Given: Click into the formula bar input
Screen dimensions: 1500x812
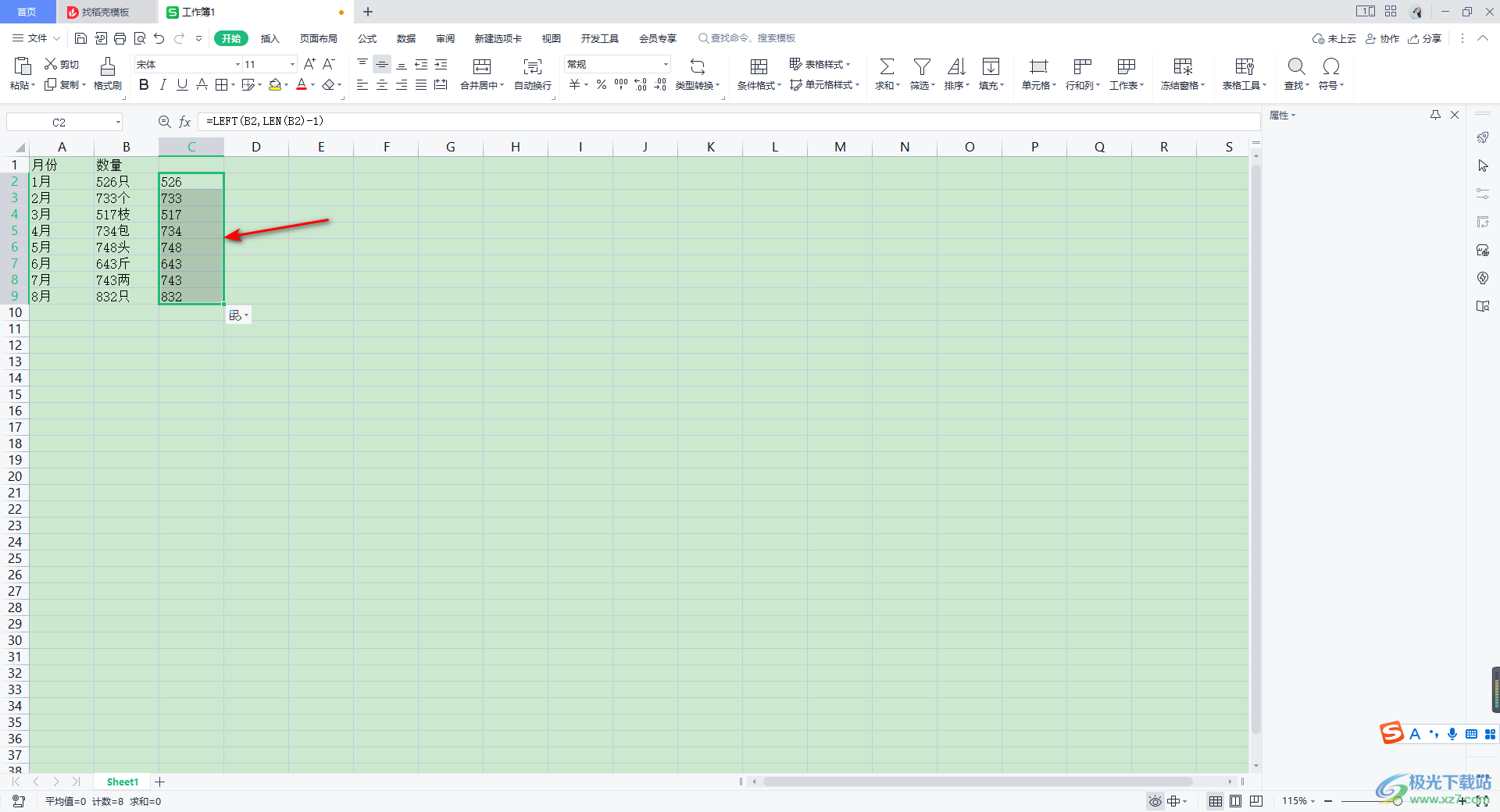Looking at the screenshot, I should point(729,122).
